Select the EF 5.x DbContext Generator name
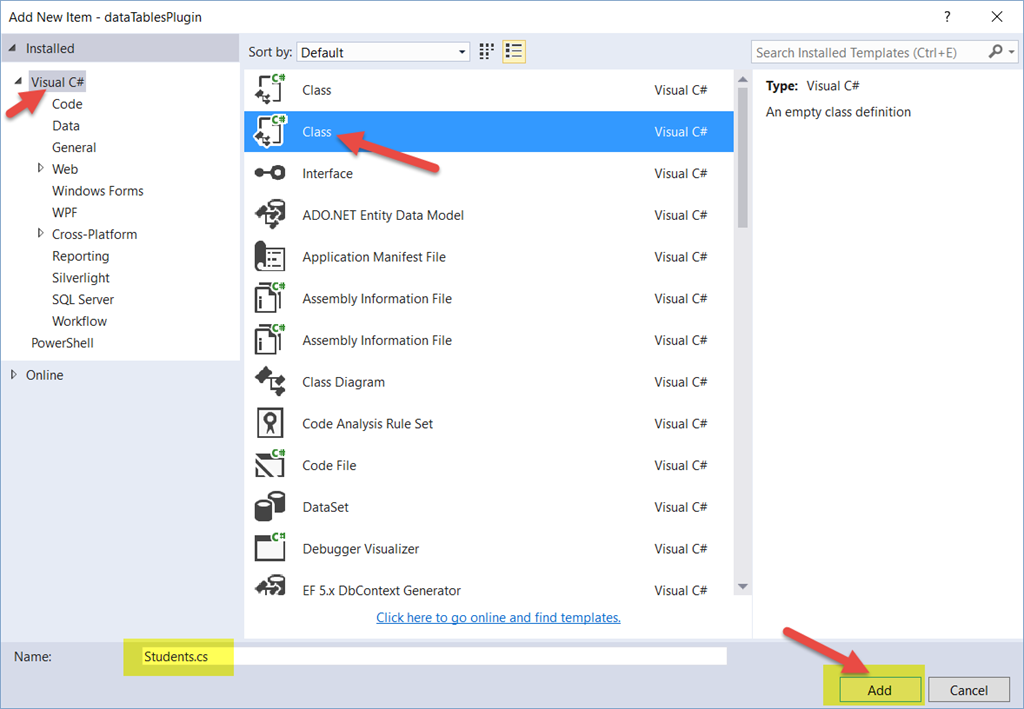The width and height of the screenshot is (1024, 709). 381,590
